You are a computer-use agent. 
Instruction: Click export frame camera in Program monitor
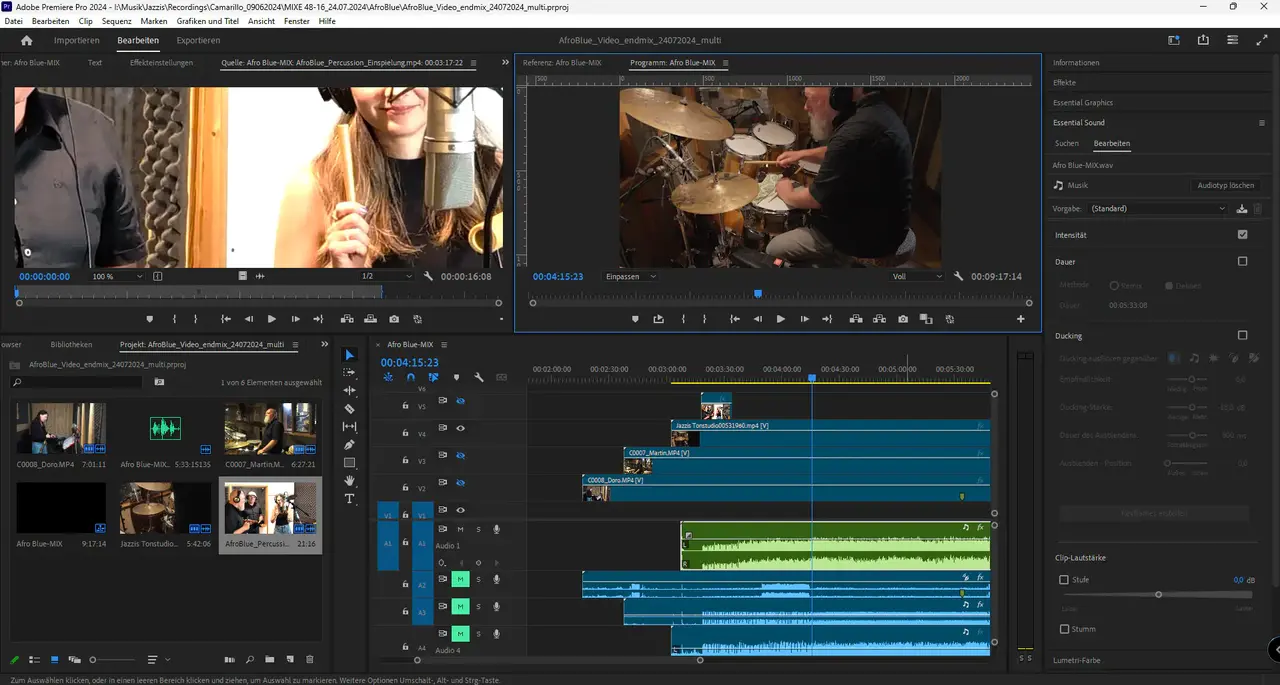[x=903, y=319]
